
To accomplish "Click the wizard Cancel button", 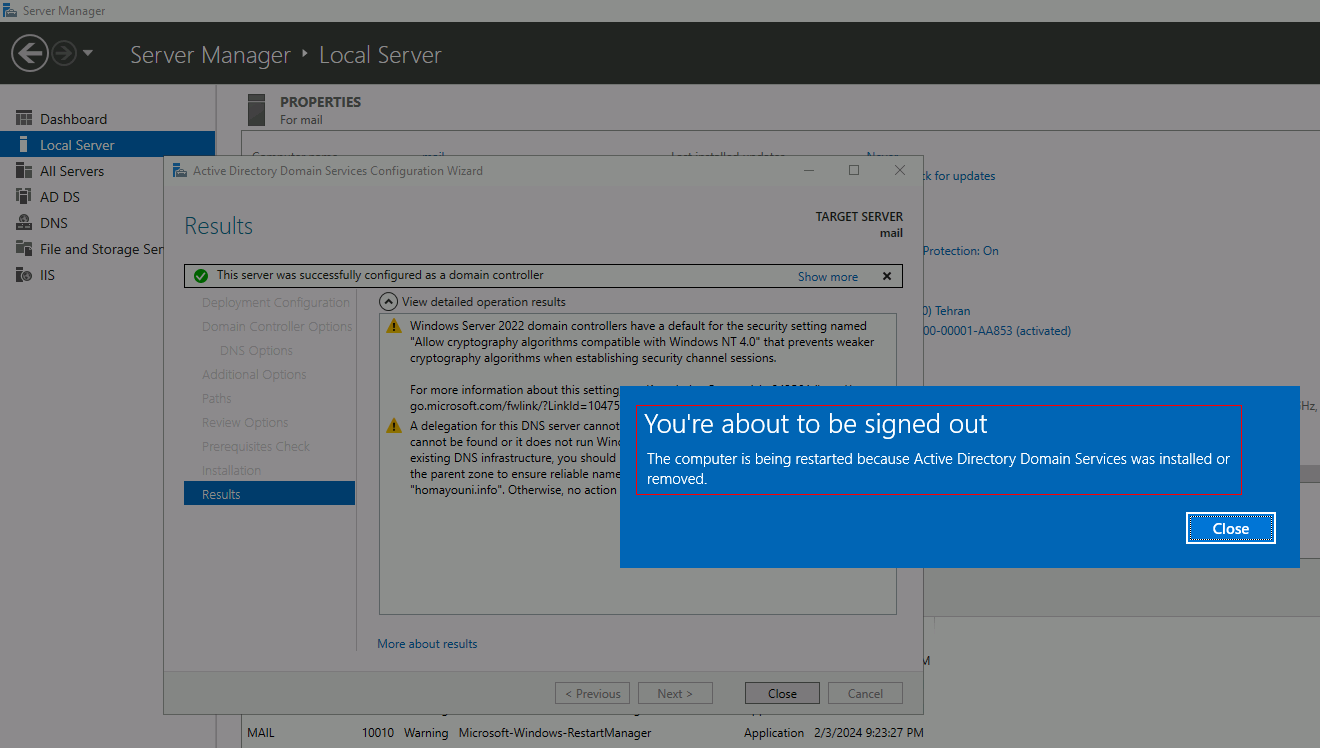I will [865, 693].
